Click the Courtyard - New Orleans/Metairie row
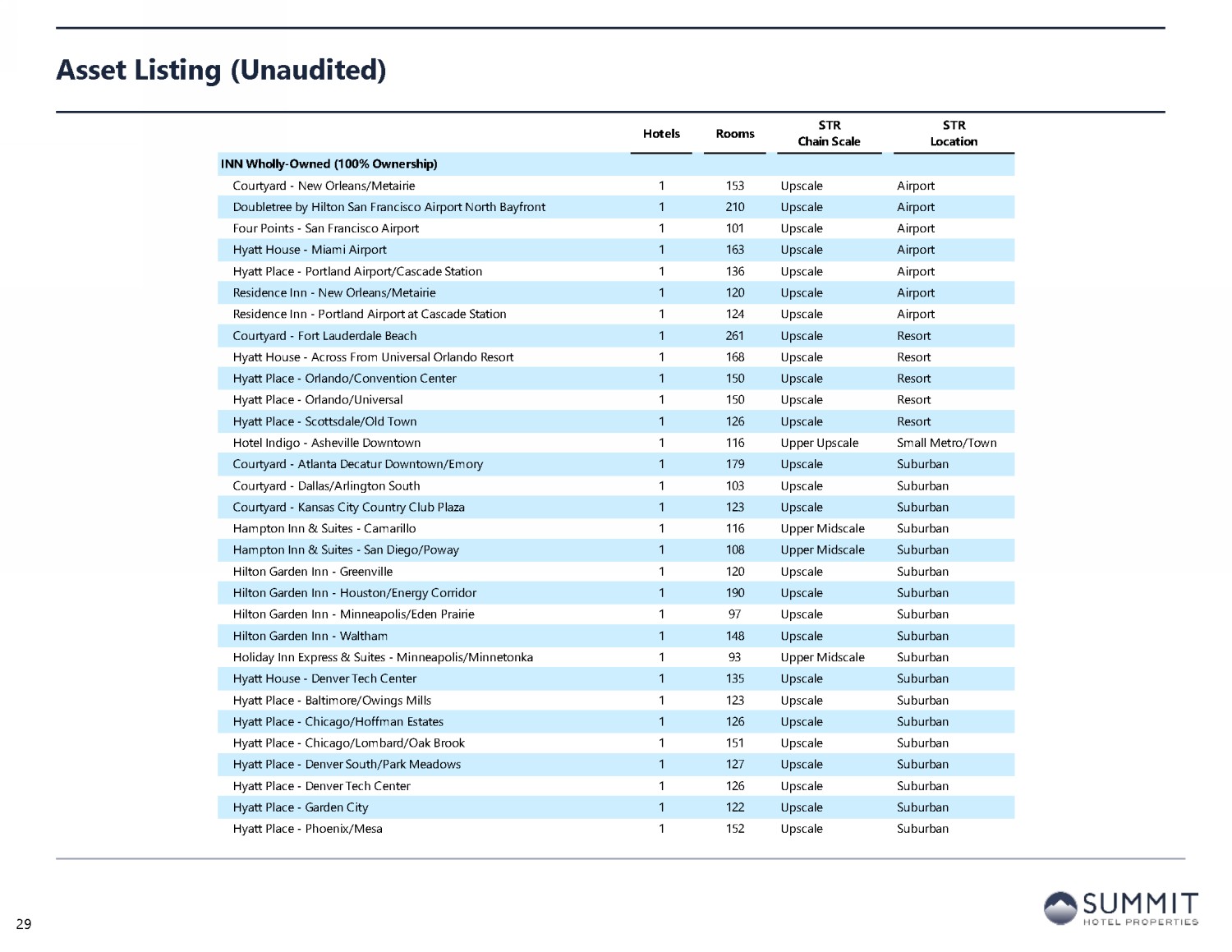 click(x=324, y=186)
